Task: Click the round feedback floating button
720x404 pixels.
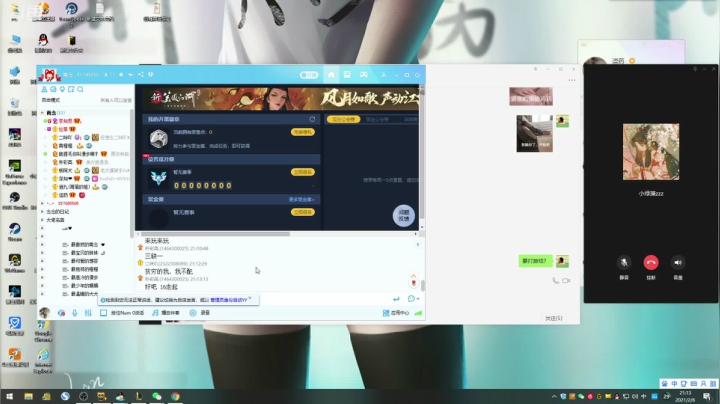Action: [x=404, y=215]
